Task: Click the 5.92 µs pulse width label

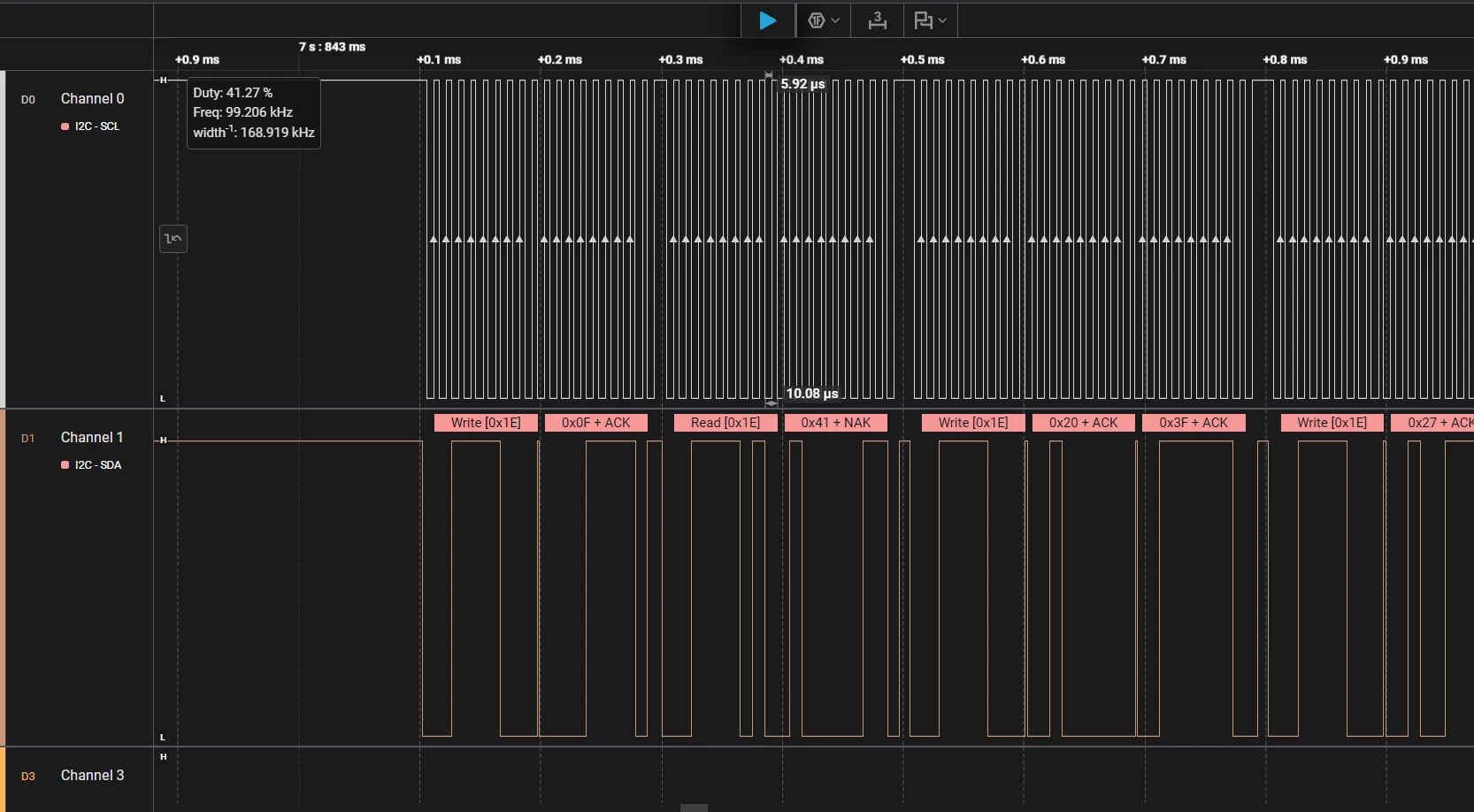Action: click(x=802, y=84)
